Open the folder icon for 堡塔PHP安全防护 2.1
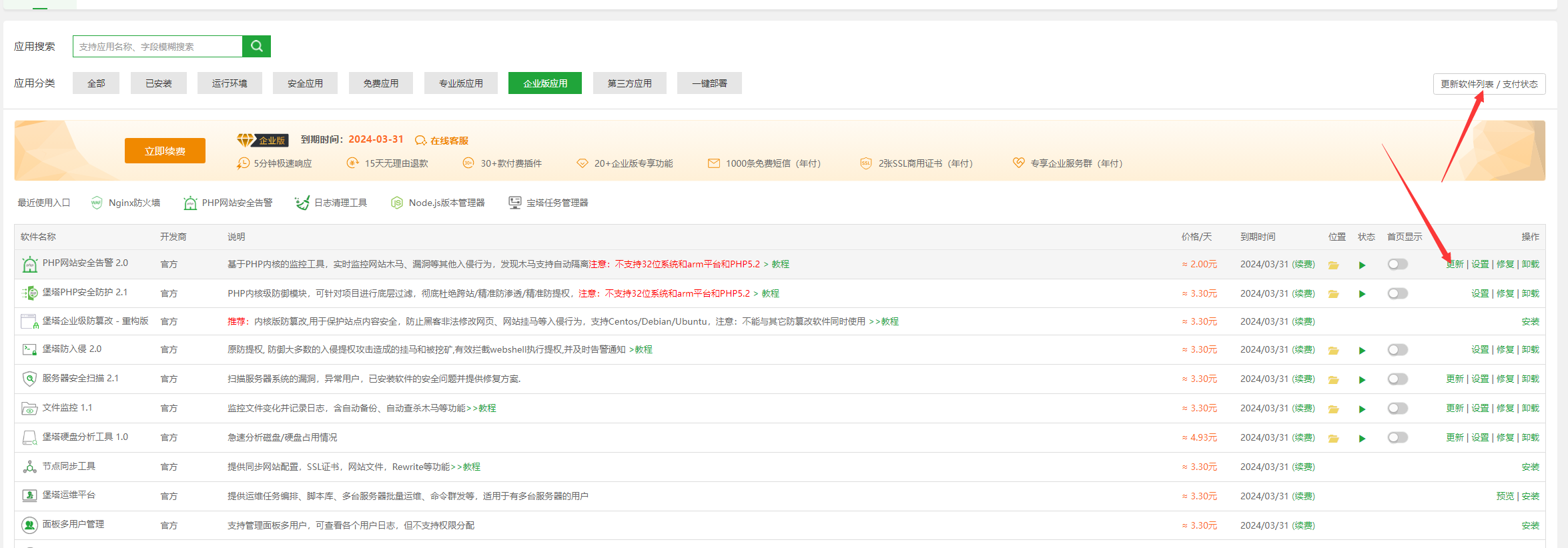This screenshot has width=1568, height=548. (1333, 294)
